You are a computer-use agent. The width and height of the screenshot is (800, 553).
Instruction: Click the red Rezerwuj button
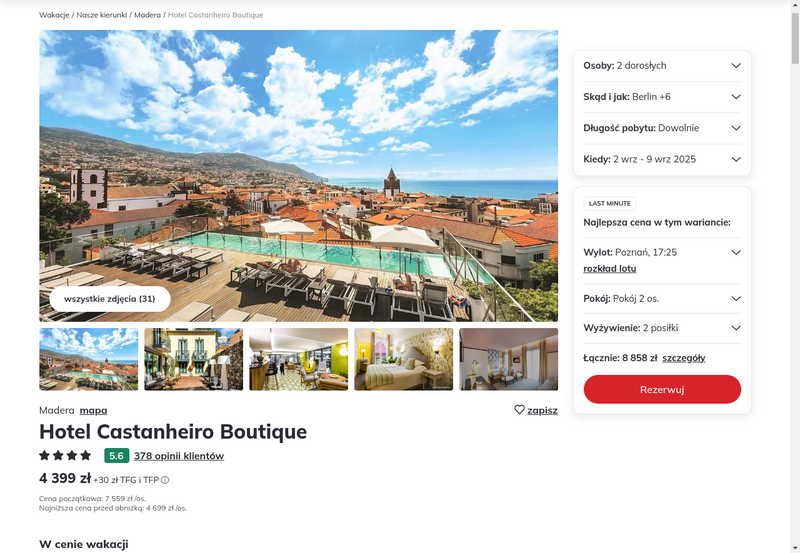point(662,389)
